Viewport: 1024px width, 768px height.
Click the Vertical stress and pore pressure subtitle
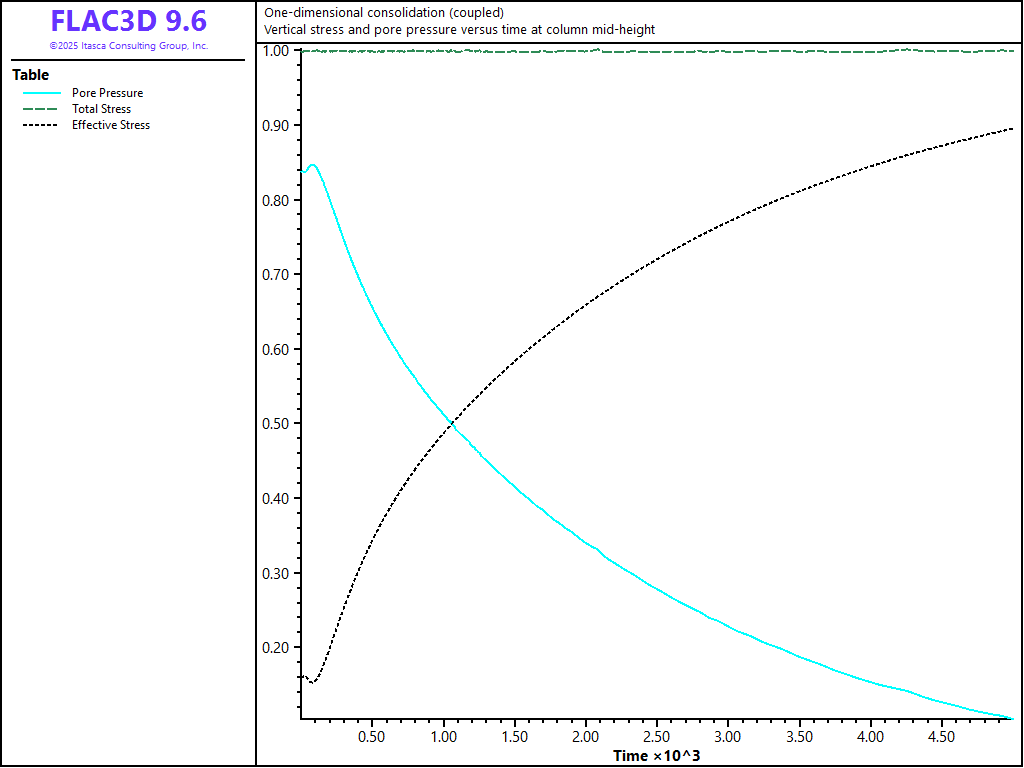(459, 30)
